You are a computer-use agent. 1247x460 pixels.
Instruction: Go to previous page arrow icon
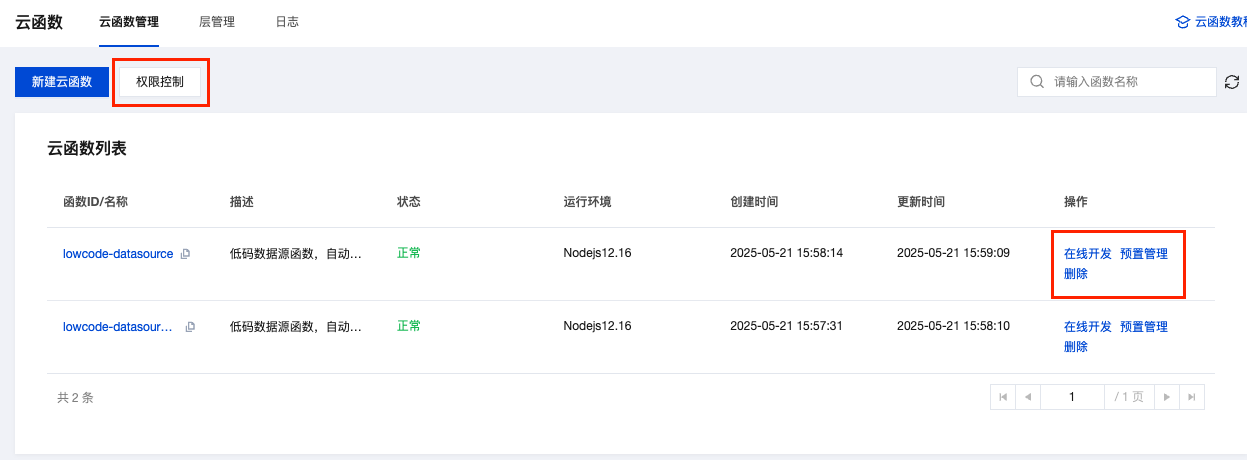pos(1028,397)
